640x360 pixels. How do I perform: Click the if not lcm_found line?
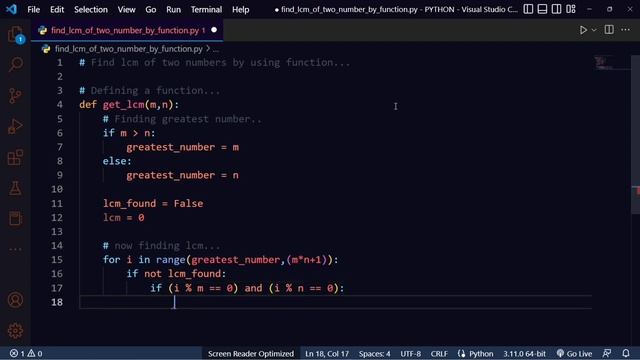[x=176, y=273]
